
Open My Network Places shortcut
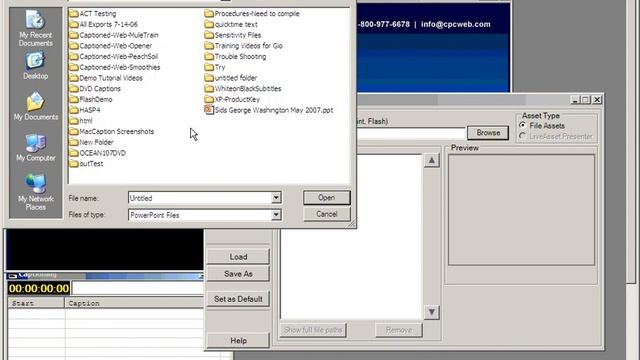[x=36, y=192]
